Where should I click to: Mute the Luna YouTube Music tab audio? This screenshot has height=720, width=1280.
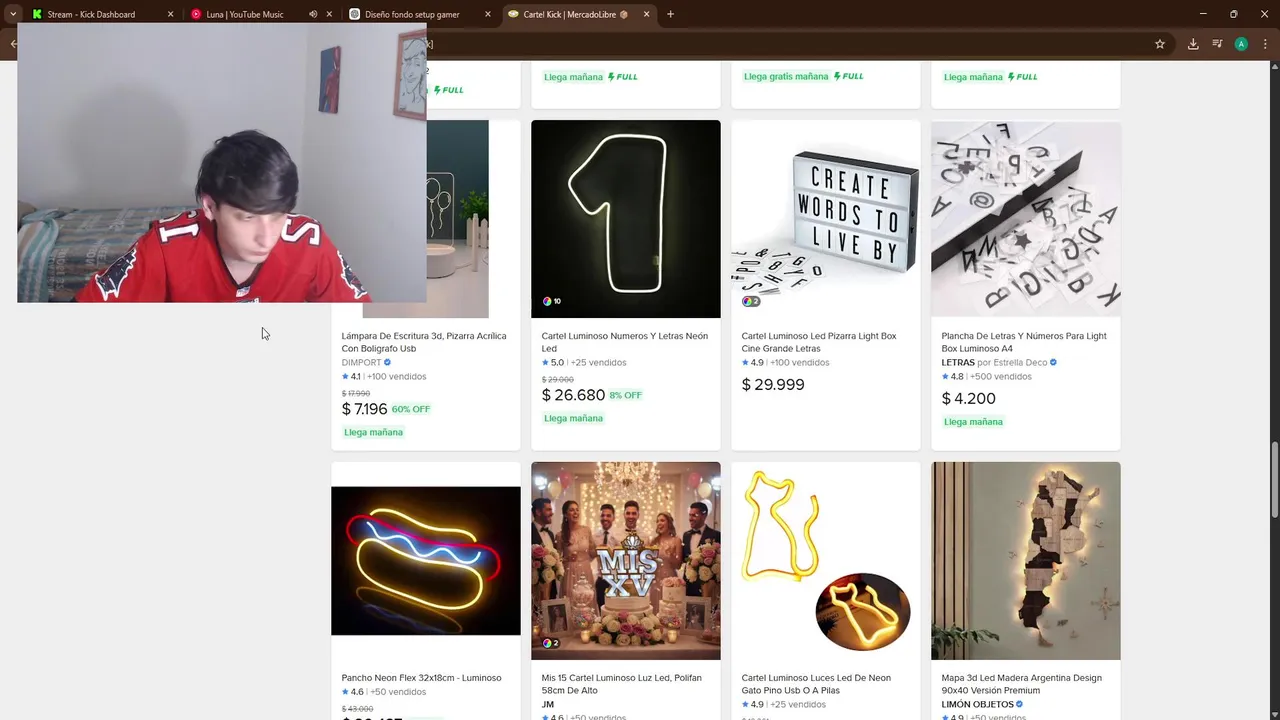[313, 14]
